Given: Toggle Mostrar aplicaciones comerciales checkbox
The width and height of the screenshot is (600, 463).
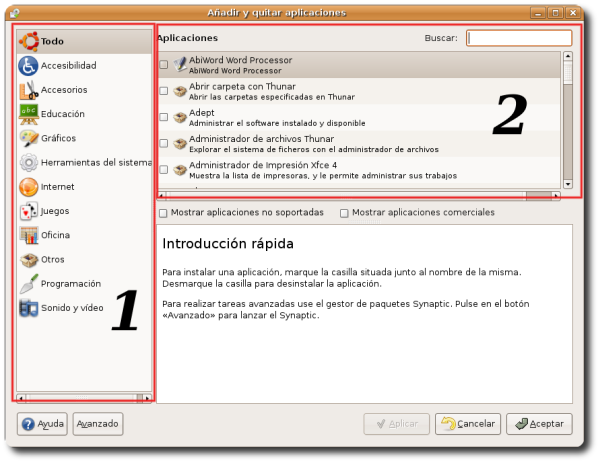Looking at the screenshot, I should coord(345,213).
